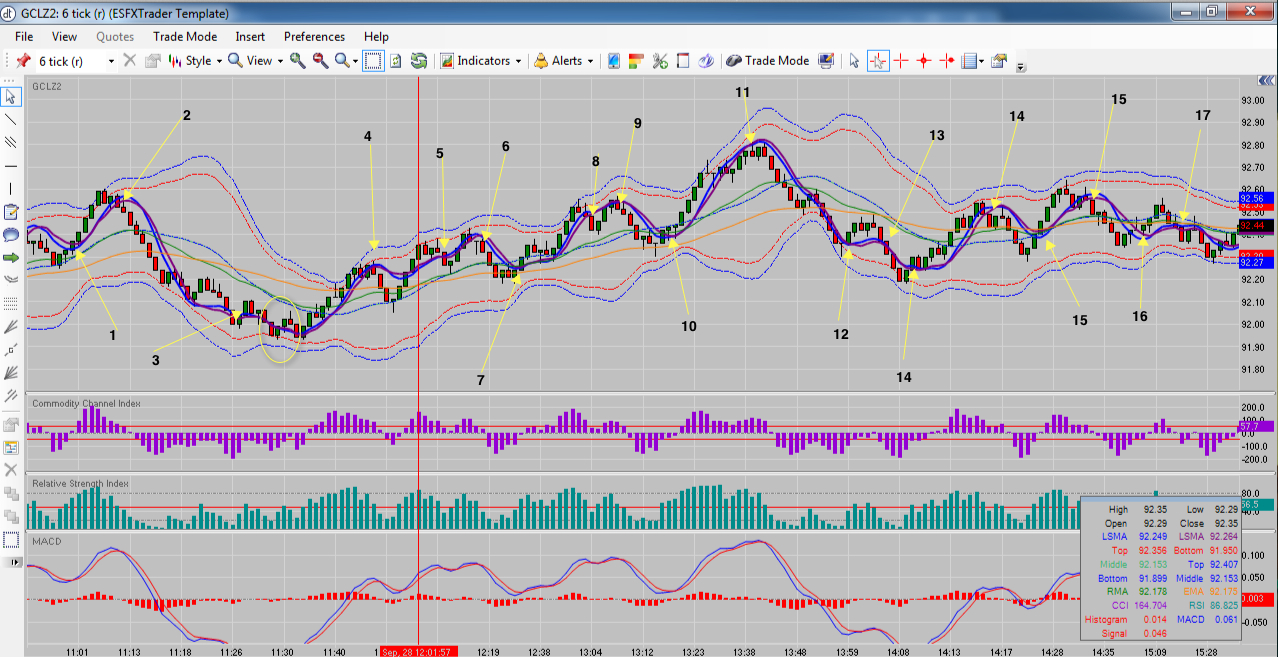The width and height of the screenshot is (1278, 657).
Task: Click the dotted rectangle selection tool in the sidebar
Action: [x=11, y=540]
